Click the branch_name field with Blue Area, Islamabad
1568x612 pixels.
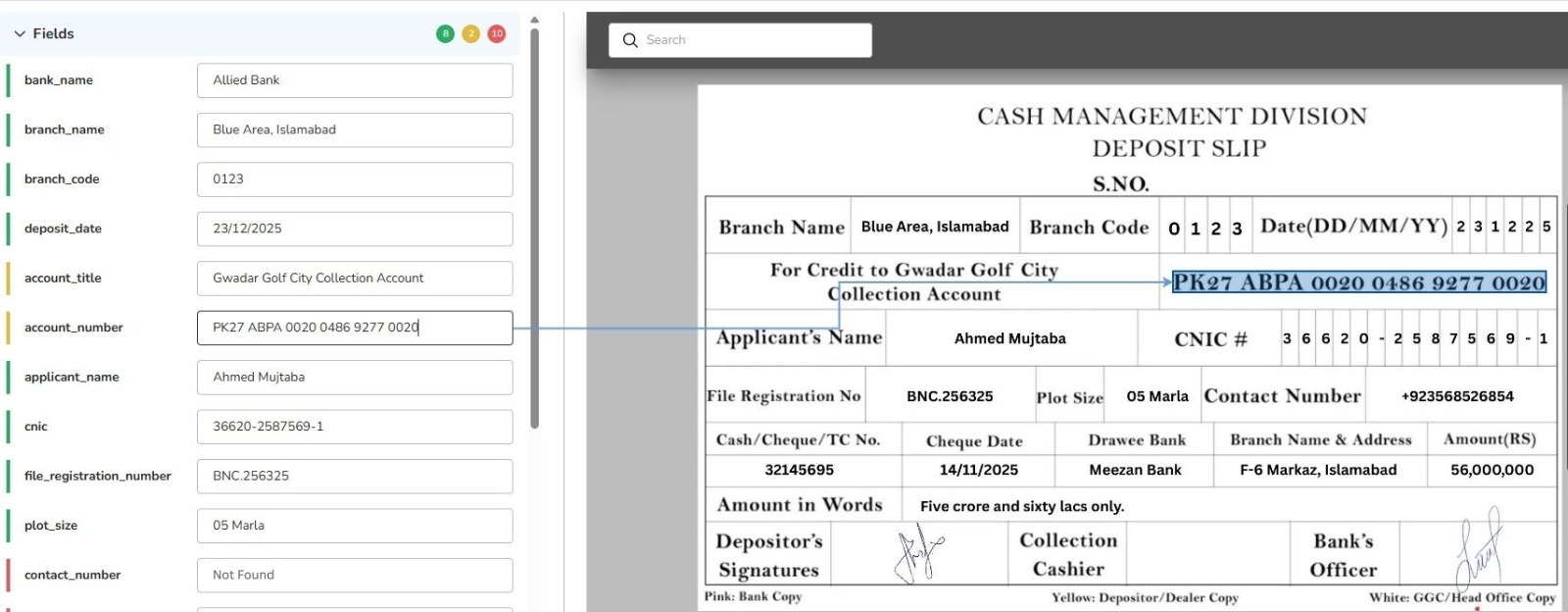pos(355,129)
